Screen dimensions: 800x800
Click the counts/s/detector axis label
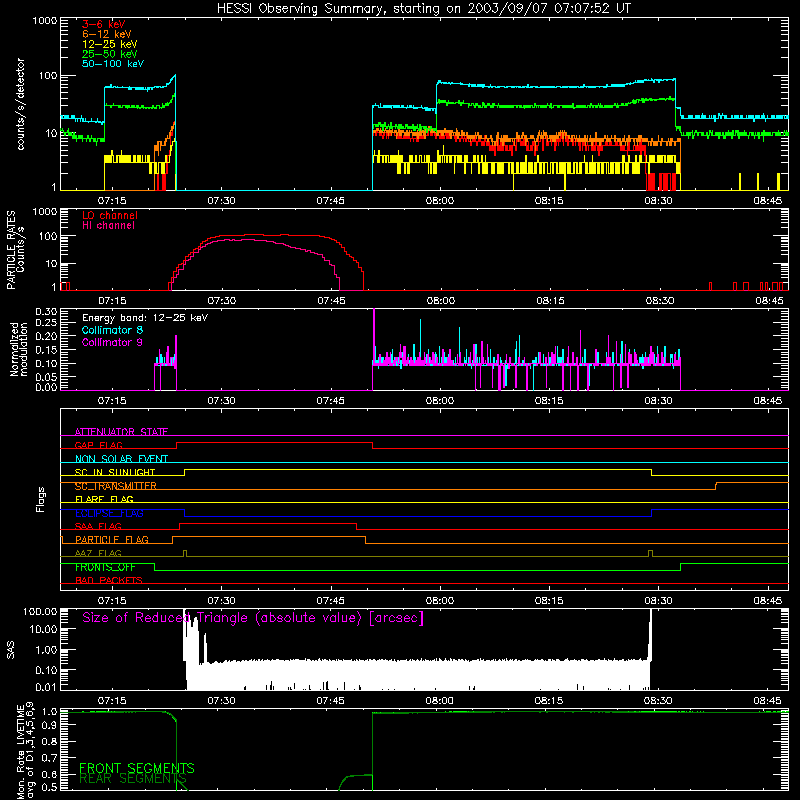click(21, 104)
